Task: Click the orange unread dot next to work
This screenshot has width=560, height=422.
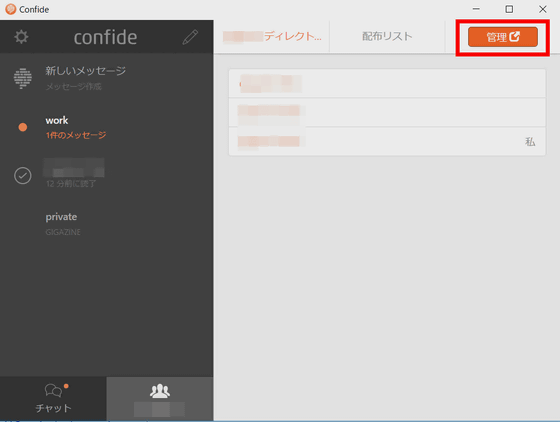Action: click(x=22, y=127)
